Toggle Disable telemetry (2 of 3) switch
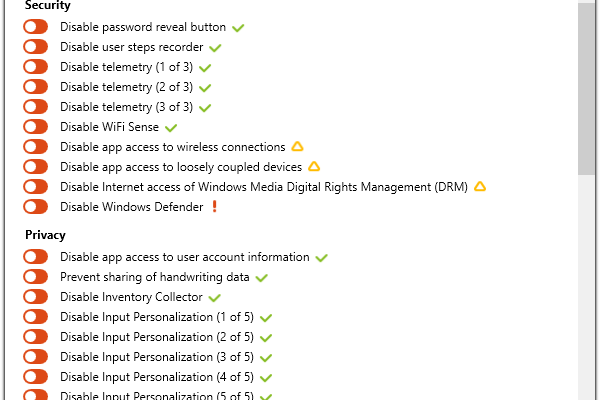The height and width of the screenshot is (400, 600). point(36,87)
